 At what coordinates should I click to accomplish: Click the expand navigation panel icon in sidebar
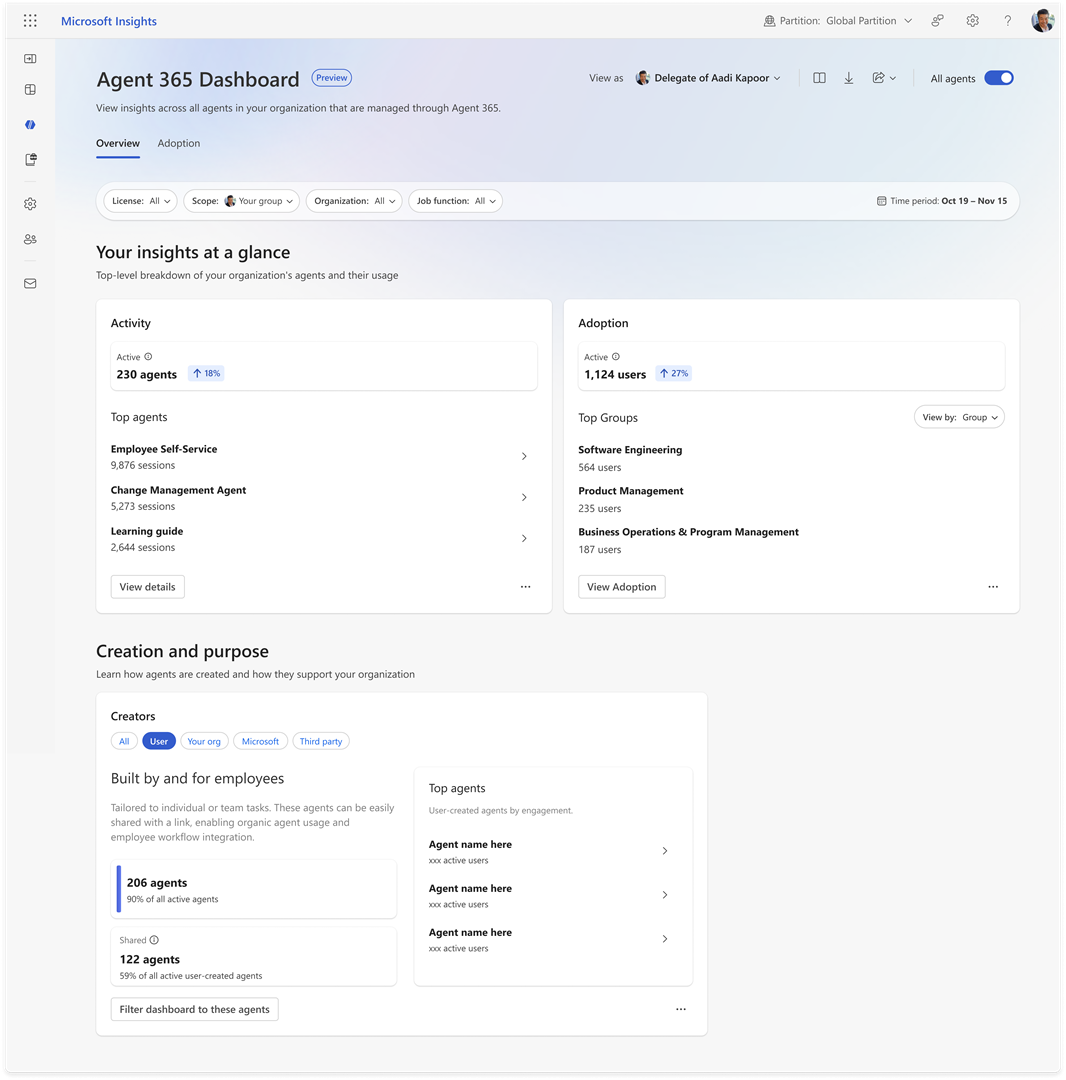click(x=30, y=59)
